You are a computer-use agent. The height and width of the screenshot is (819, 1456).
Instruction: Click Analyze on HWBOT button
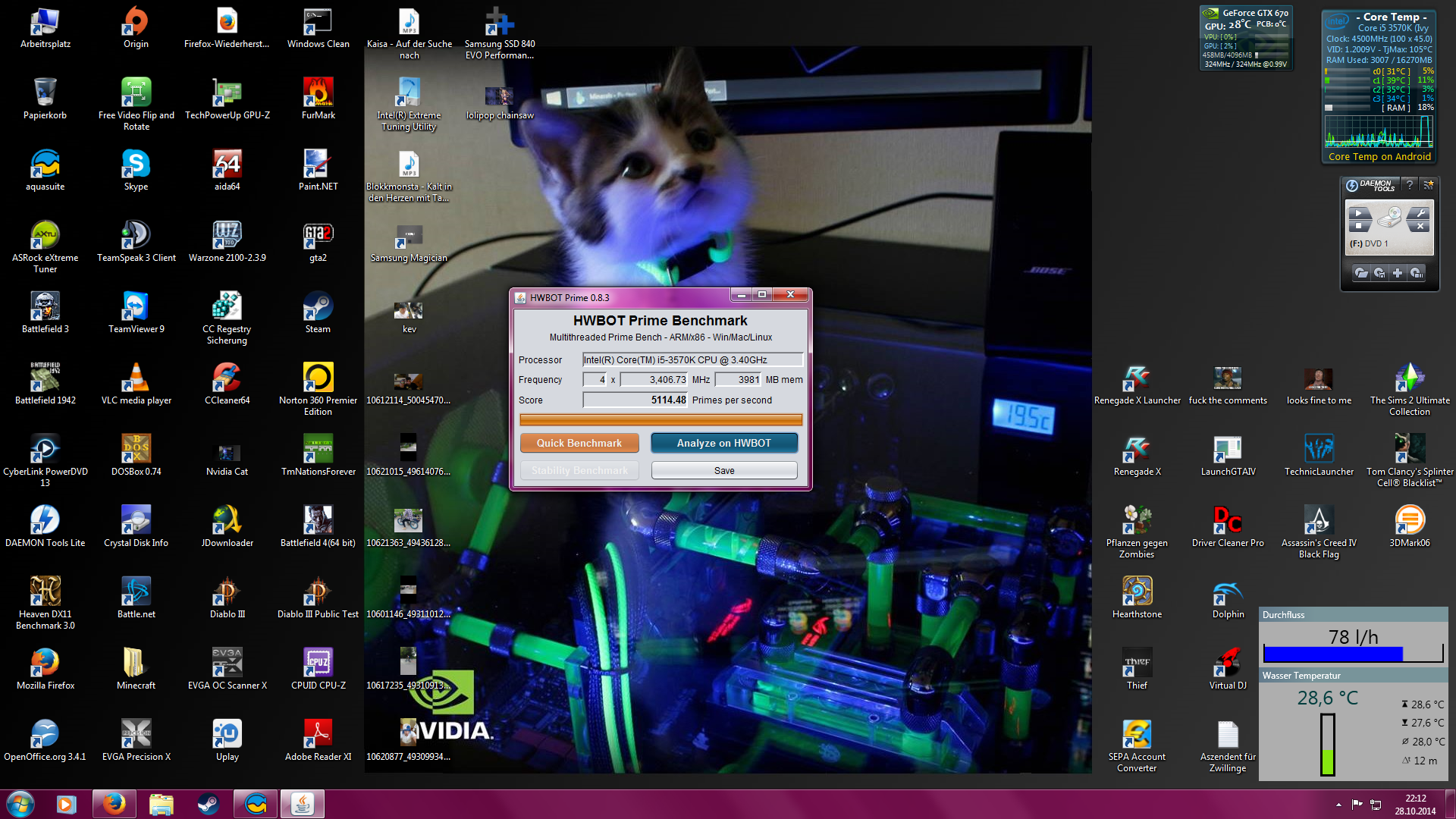(x=724, y=443)
